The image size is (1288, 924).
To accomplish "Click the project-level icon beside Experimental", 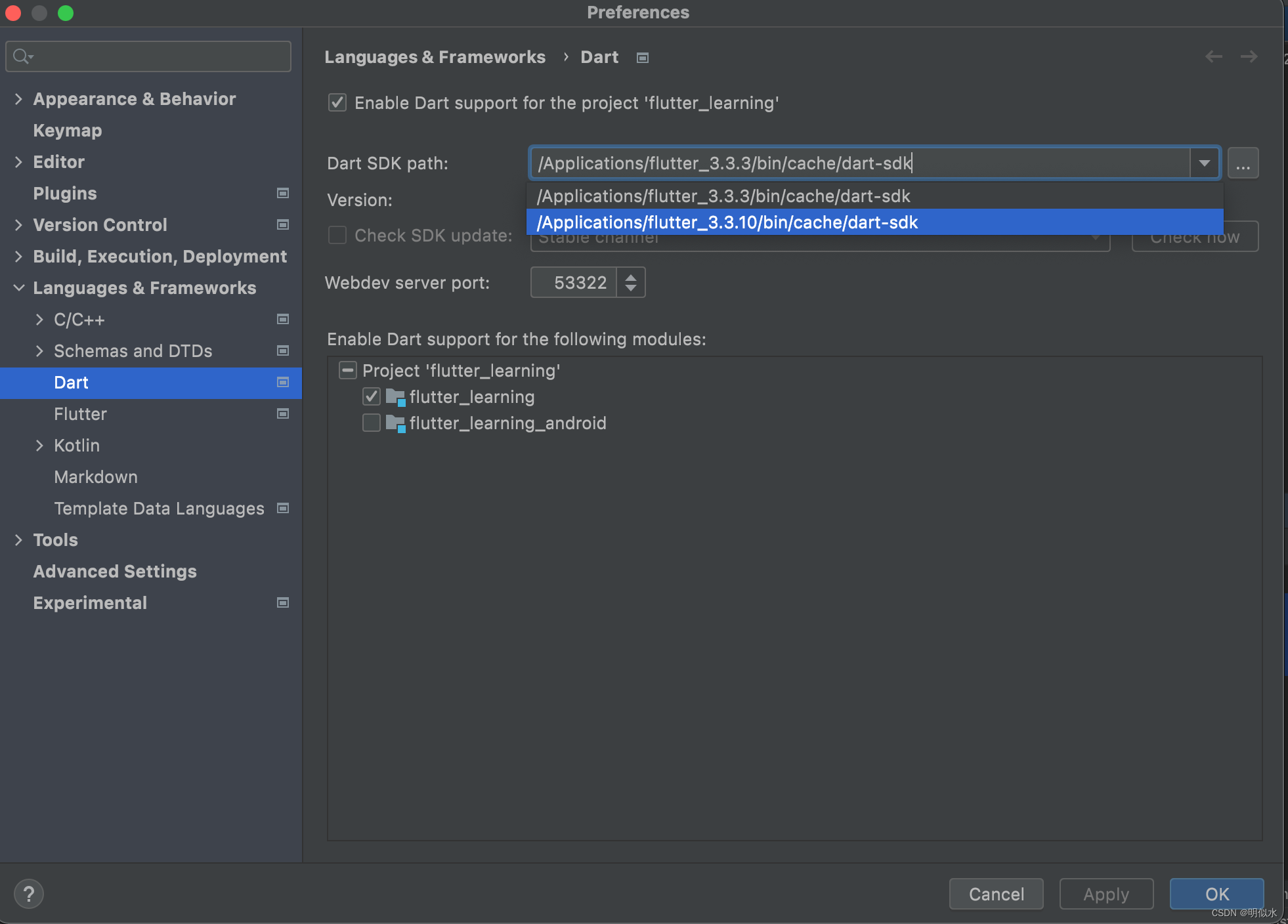I will [x=283, y=602].
